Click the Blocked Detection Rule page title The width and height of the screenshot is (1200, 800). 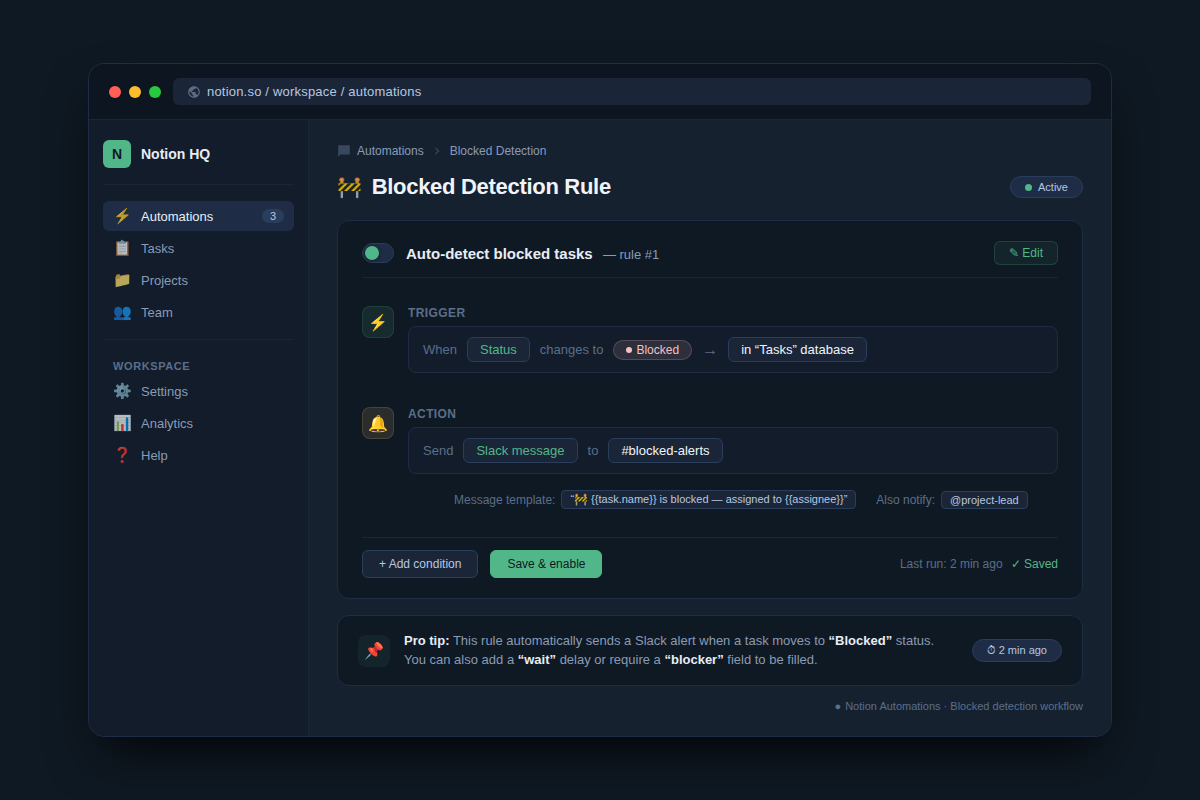click(x=491, y=187)
